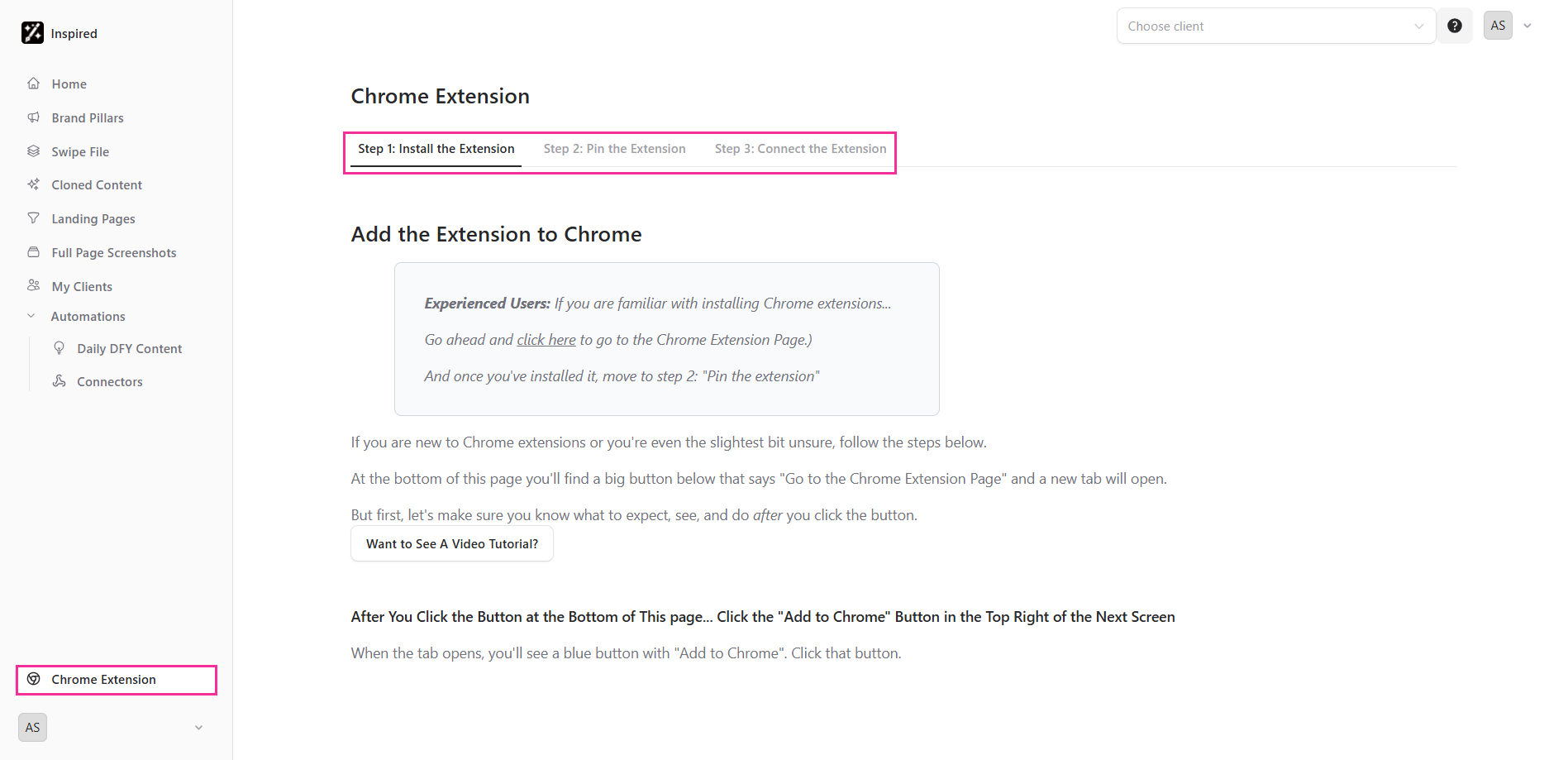This screenshot has width=1568, height=760.
Task: Click the Inspired logo icon
Action: pyautogui.click(x=32, y=33)
